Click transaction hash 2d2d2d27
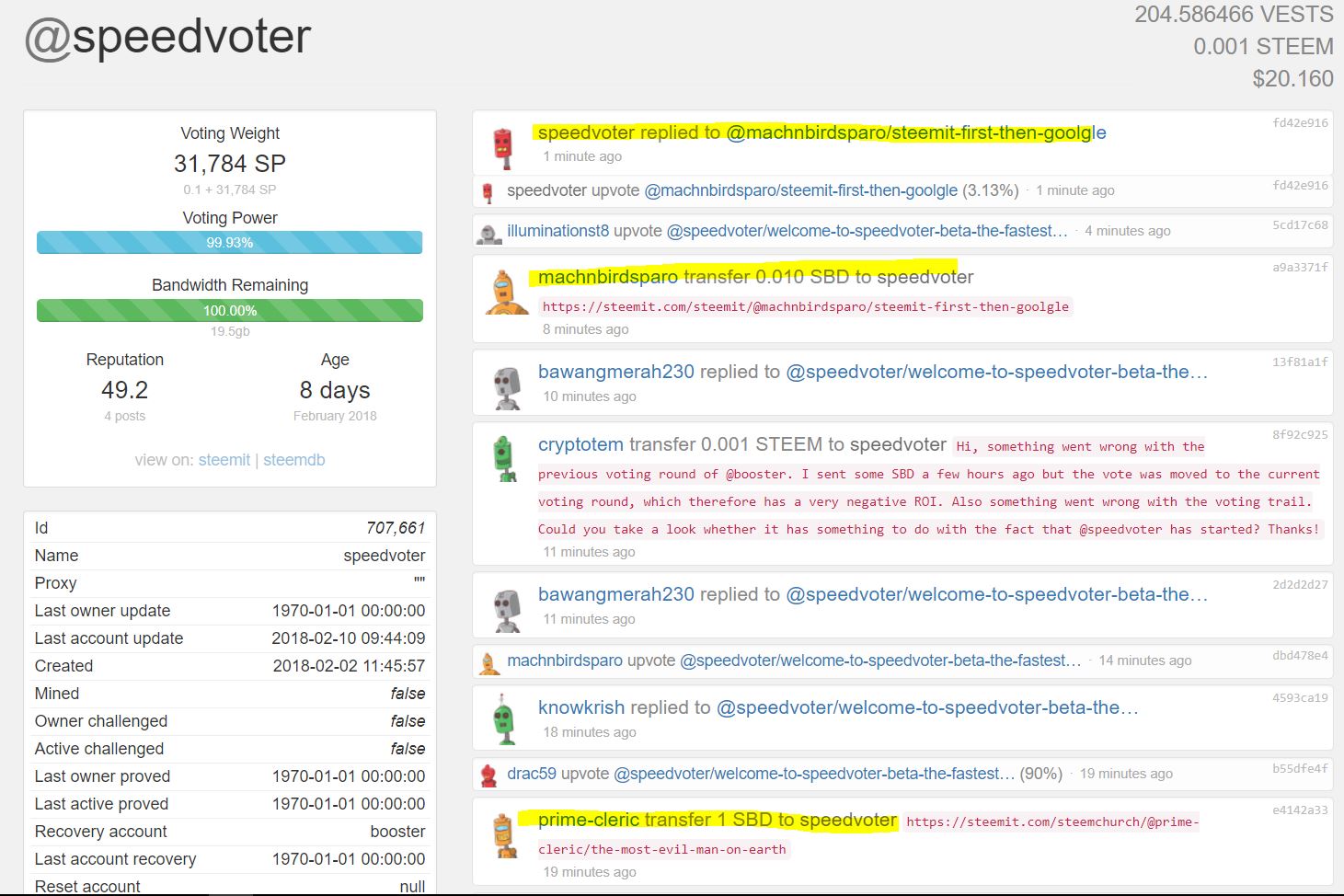The height and width of the screenshot is (896, 1344). click(x=1300, y=584)
